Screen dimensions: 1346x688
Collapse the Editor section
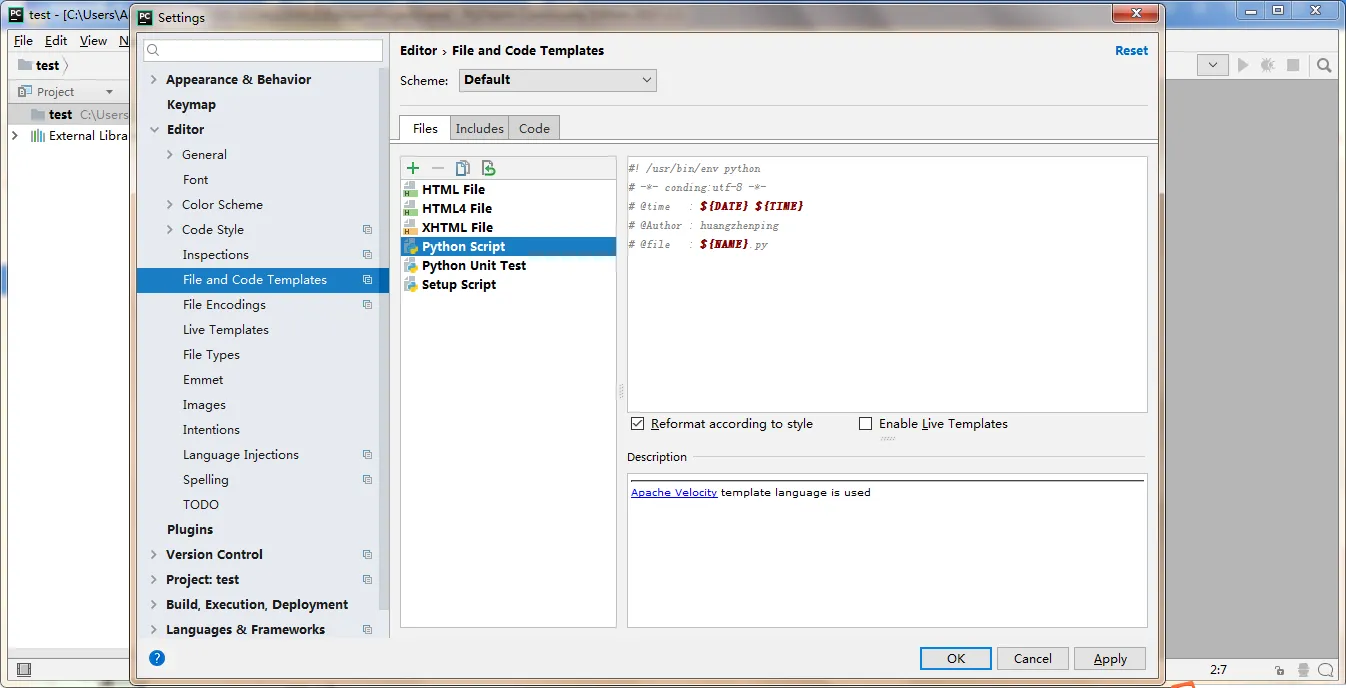pos(154,130)
